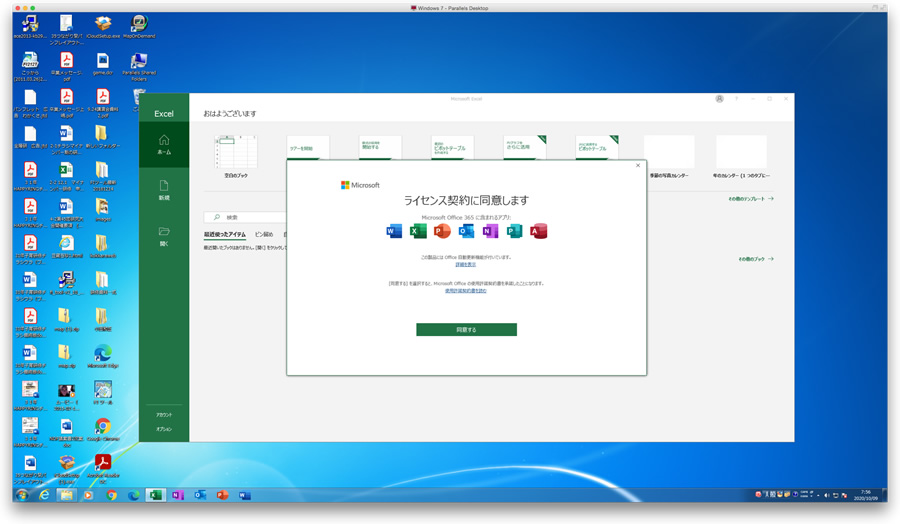
Task: Open PowerPoint from the taskbar
Action: 222,495
